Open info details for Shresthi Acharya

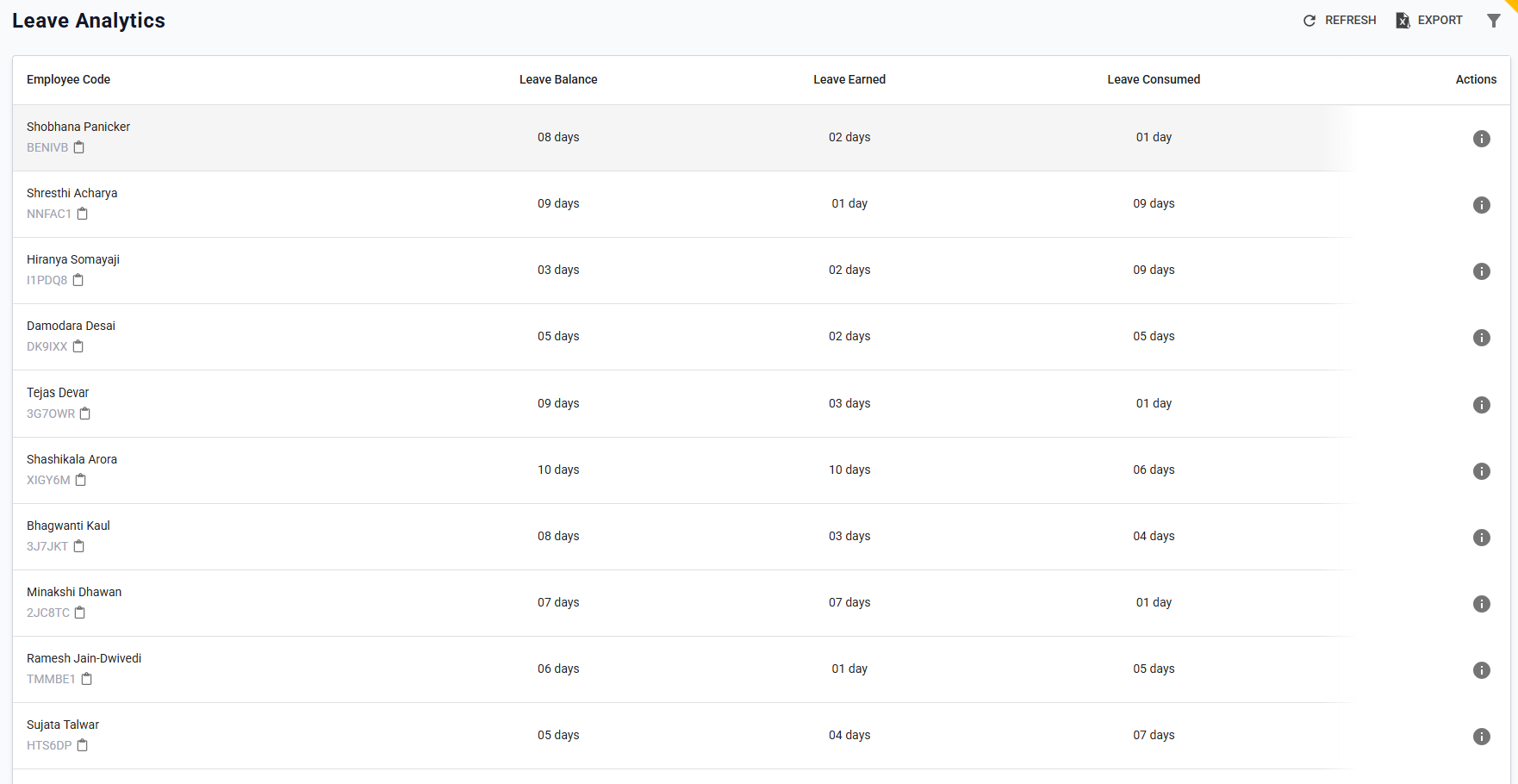(1482, 205)
